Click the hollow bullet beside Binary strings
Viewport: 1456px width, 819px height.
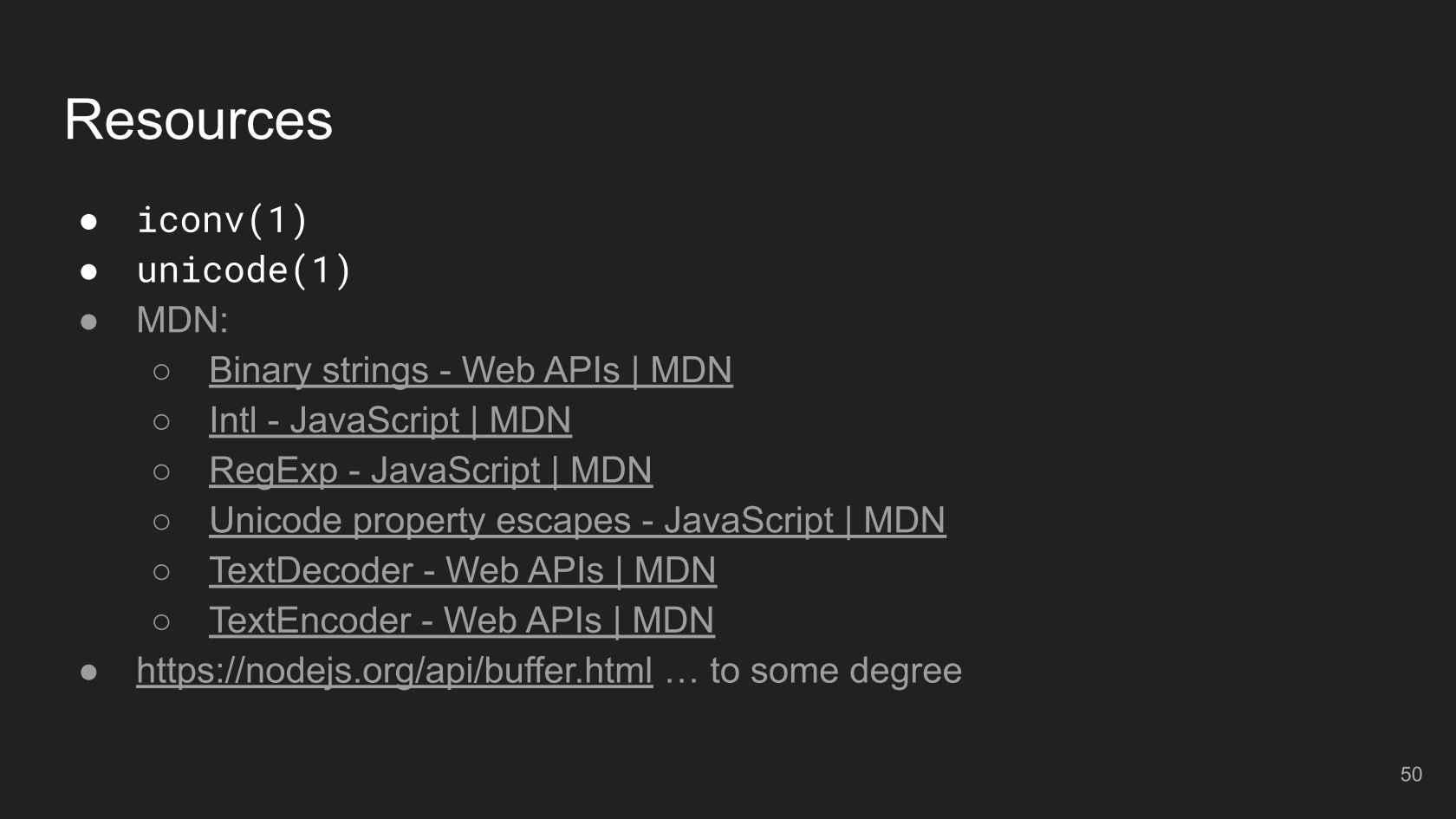pos(161,373)
